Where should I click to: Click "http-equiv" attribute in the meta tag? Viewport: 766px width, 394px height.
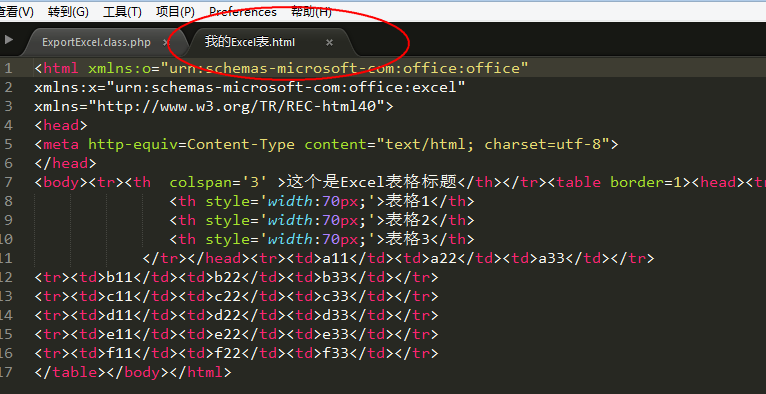133,145
